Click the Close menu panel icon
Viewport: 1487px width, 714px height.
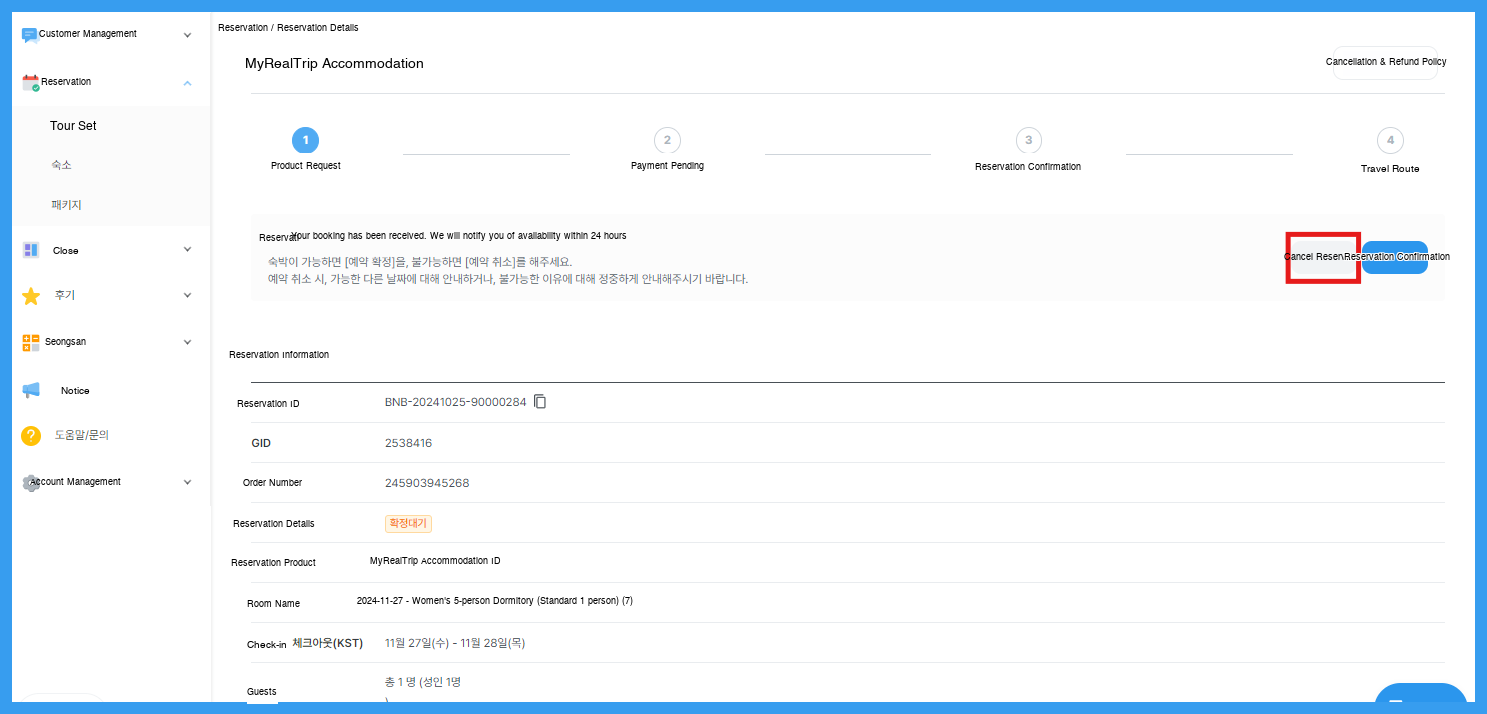pos(31,250)
